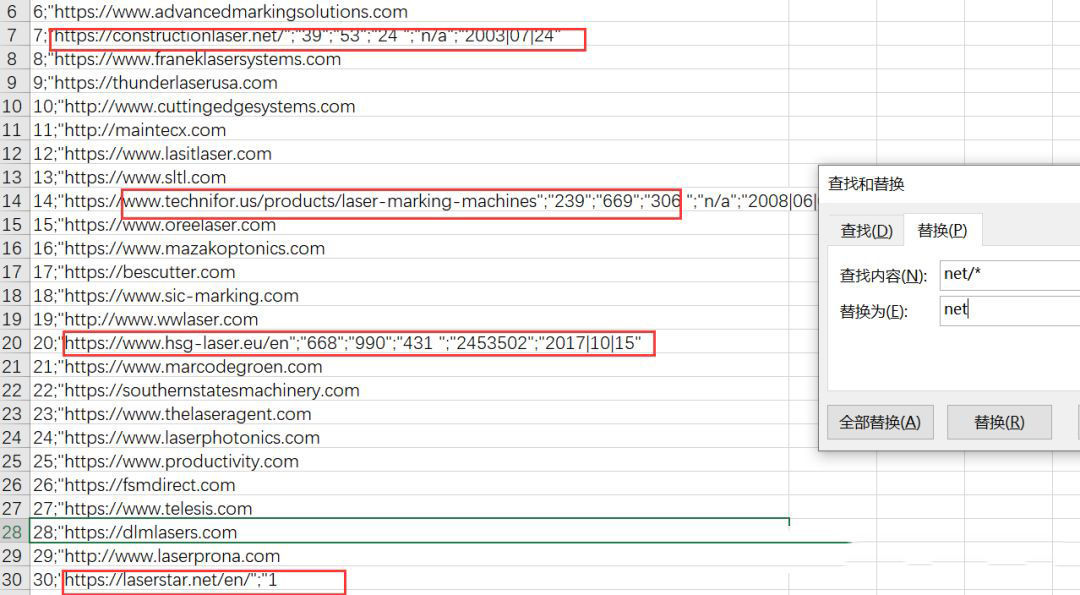Screen dimensions: 1080x595
Task: Click cell with thelaseragent.com
Action: click(x=410, y=413)
